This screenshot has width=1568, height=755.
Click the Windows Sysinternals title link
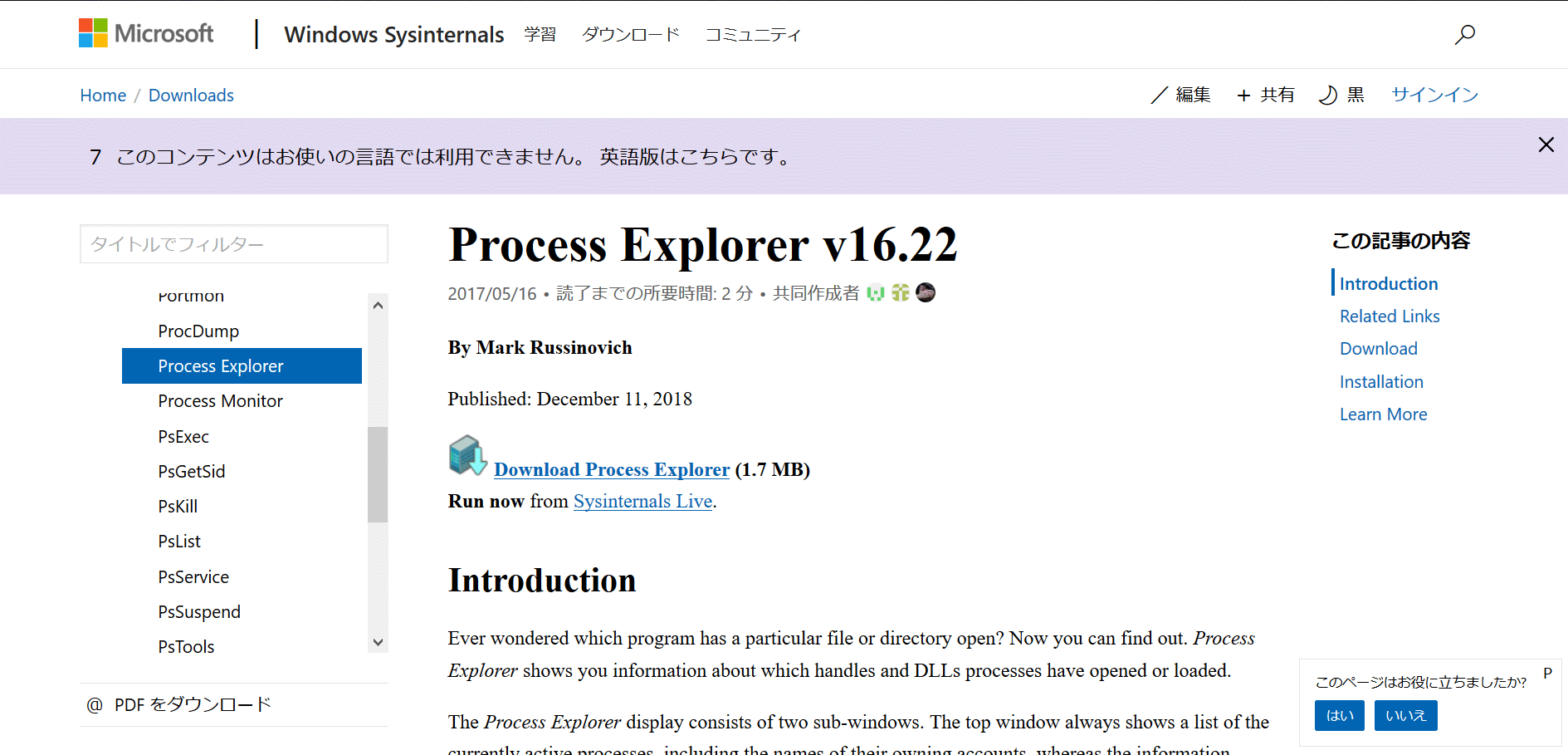[x=394, y=34]
